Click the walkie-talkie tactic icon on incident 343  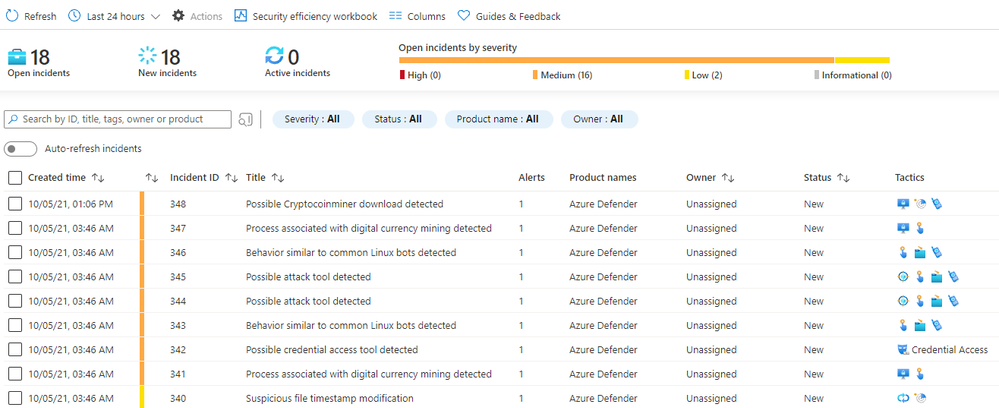936,325
